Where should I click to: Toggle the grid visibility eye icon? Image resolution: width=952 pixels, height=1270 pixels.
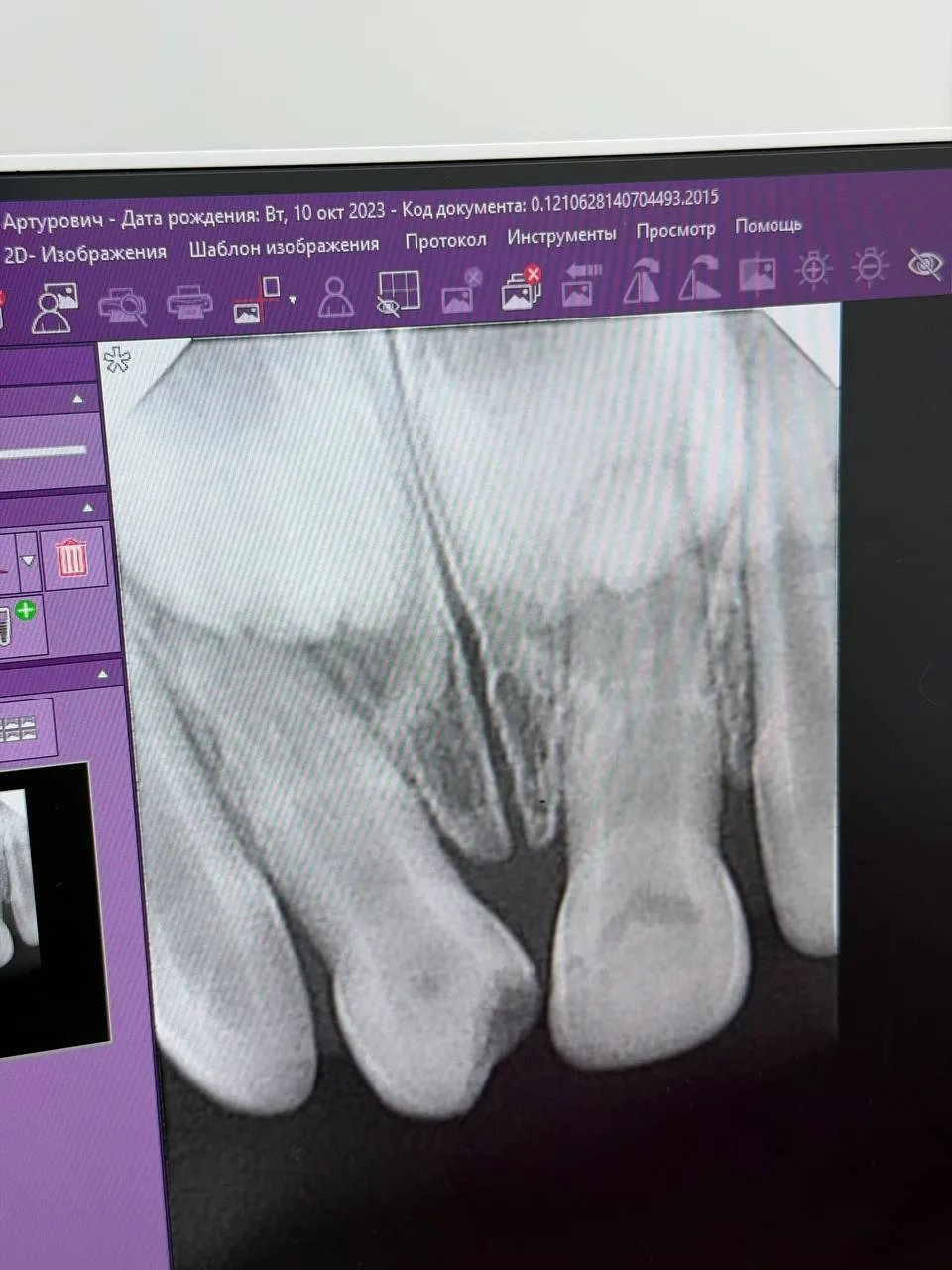coord(399,294)
